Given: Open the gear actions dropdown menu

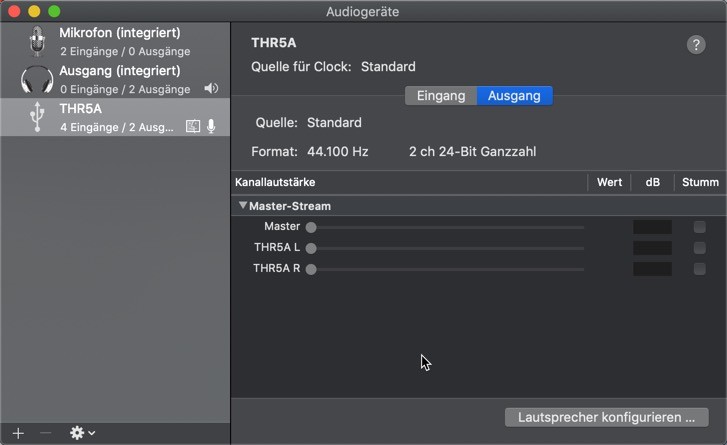Looking at the screenshot, I should click(81, 433).
